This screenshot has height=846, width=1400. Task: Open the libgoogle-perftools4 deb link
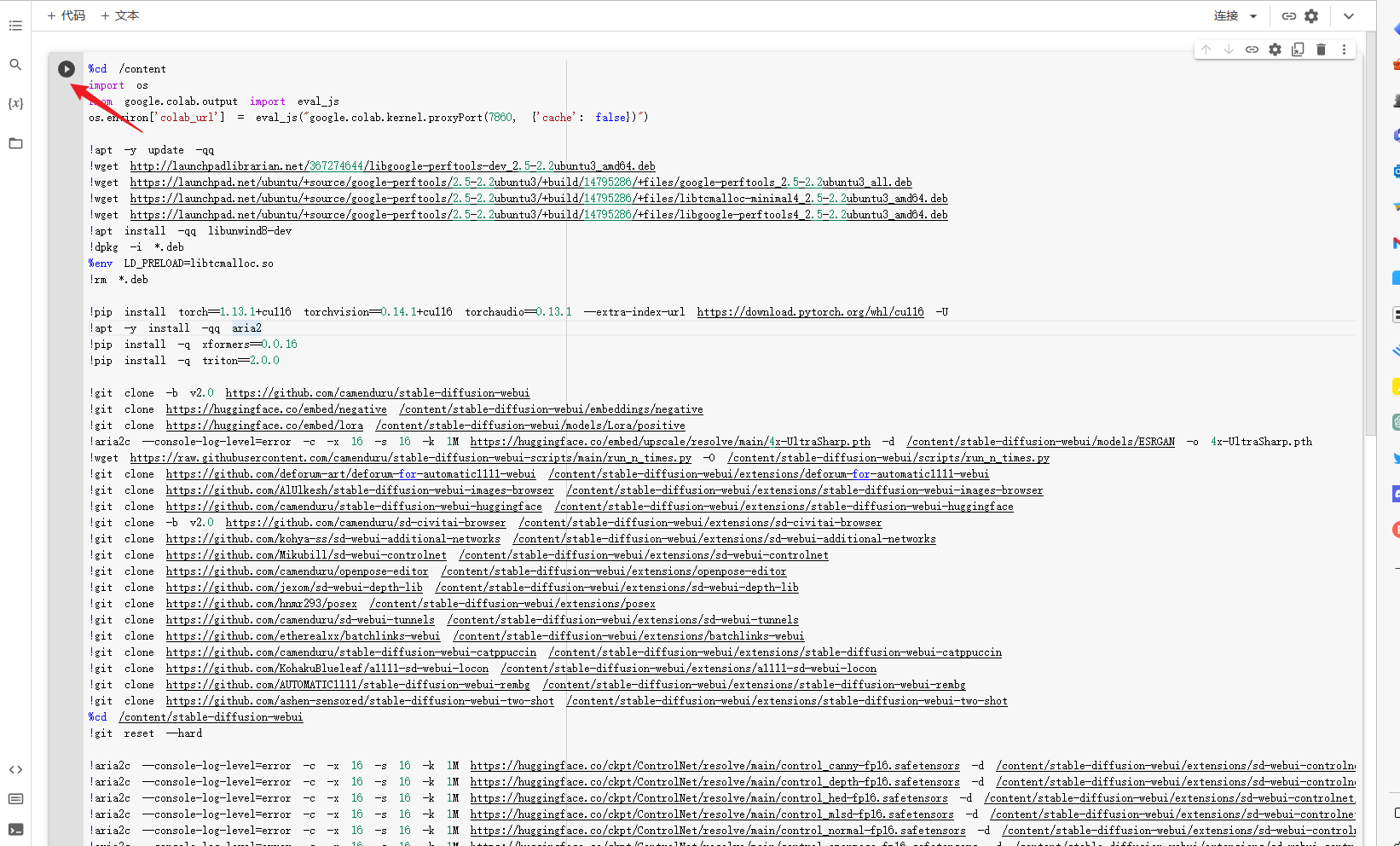tap(539, 215)
